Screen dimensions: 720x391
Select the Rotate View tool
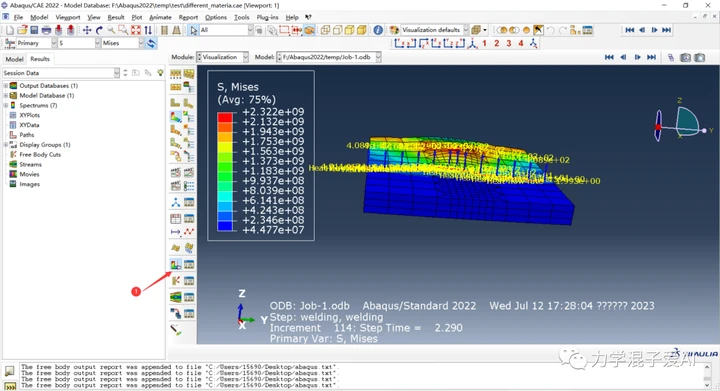99,30
